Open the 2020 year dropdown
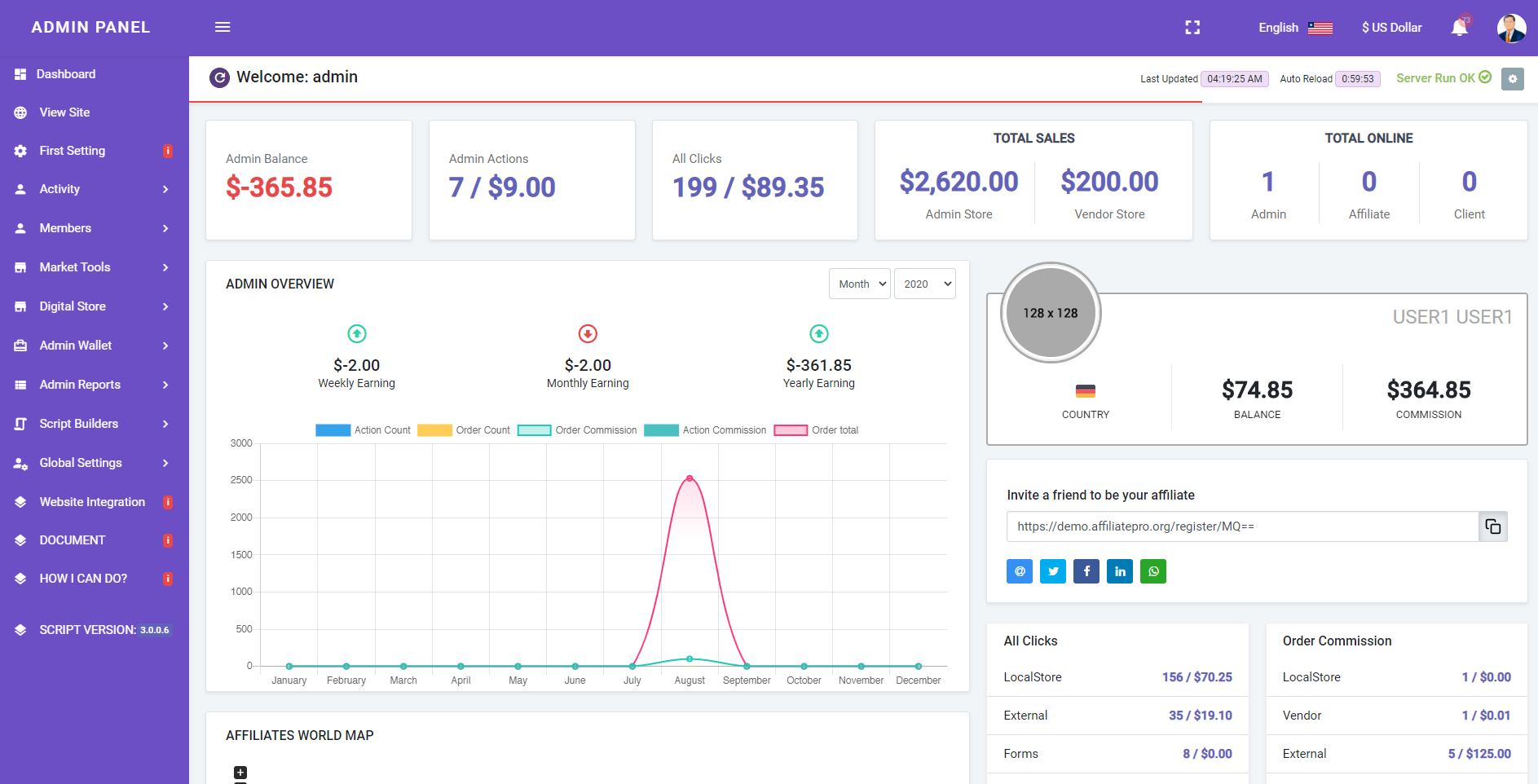Image resolution: width=1538 pixels, height=784 pixels. [x=925, y=284]
